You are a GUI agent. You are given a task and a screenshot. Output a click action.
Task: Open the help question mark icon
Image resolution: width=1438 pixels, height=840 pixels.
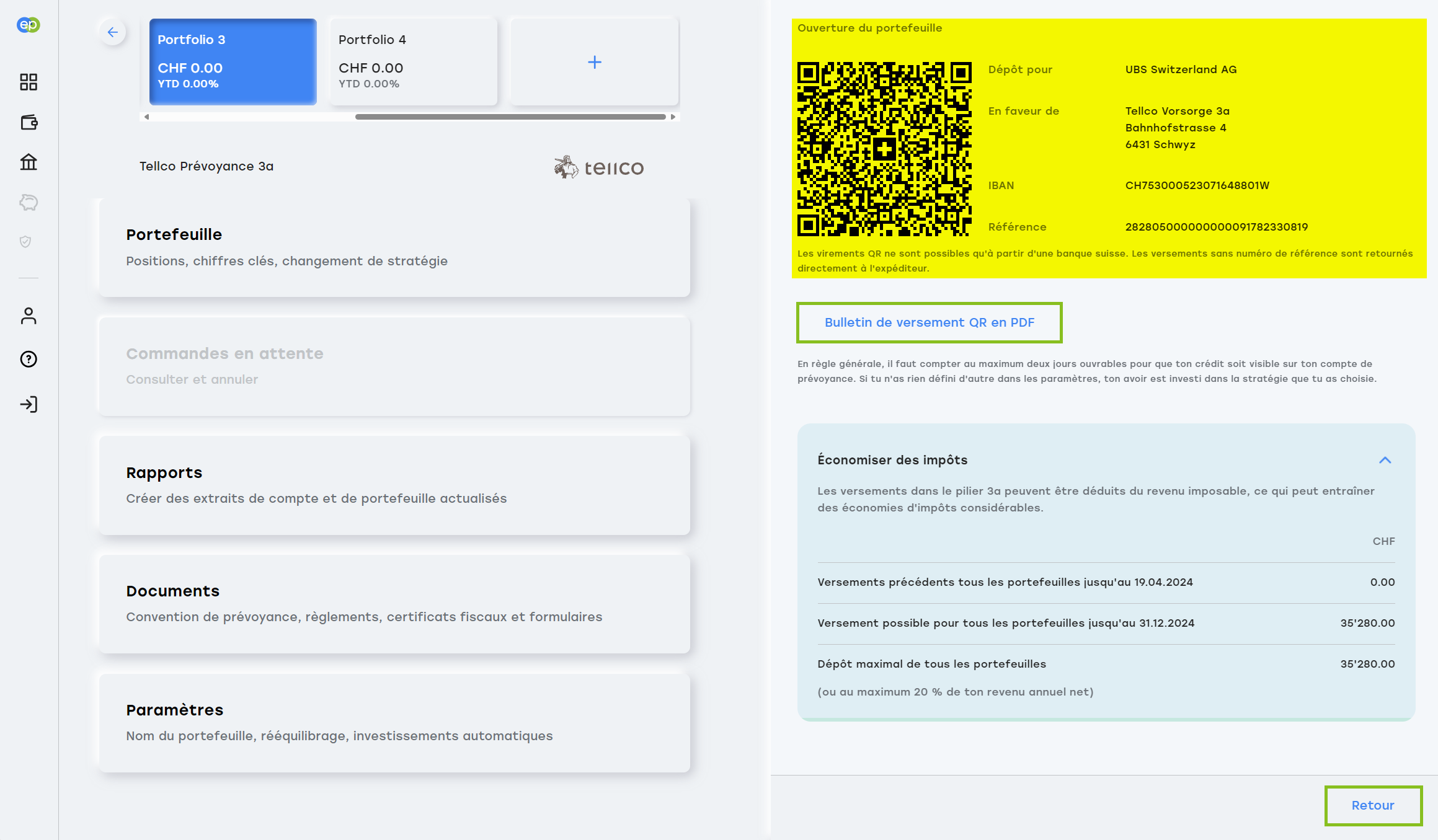pyautogui.click(x=29, y=359)
